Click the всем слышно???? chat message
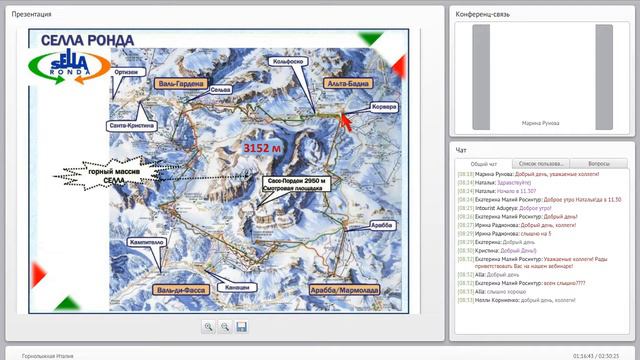Screen dimensions: 640x360 pos(521,283)
